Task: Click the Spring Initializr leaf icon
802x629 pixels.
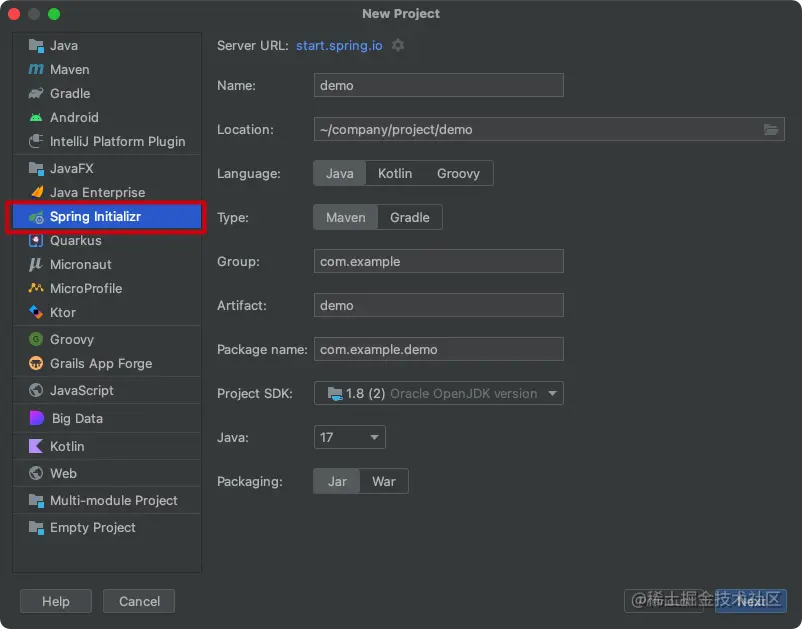Action: [x=36, y=217]
